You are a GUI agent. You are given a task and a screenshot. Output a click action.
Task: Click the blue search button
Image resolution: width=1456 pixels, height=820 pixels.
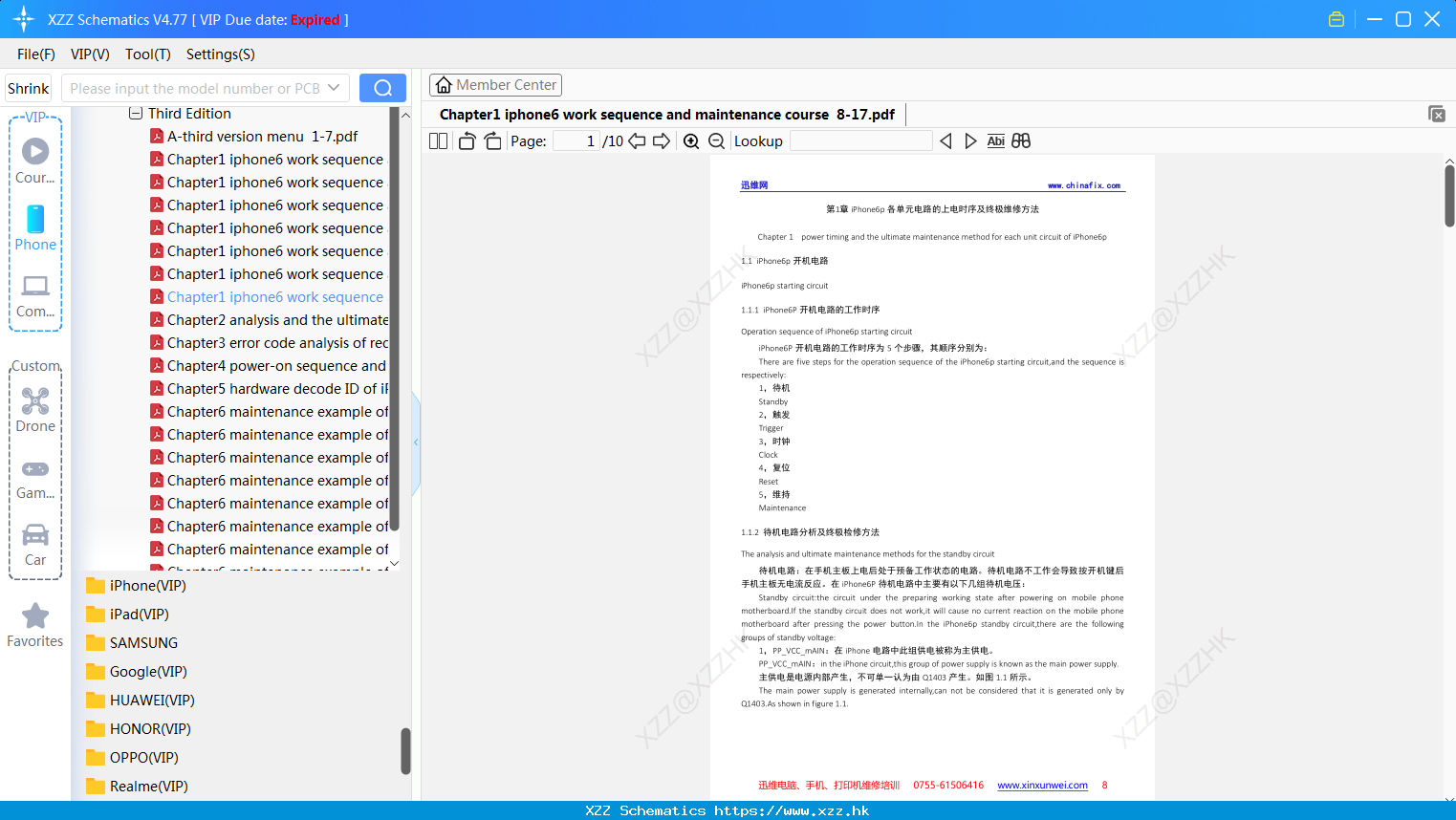382,88
